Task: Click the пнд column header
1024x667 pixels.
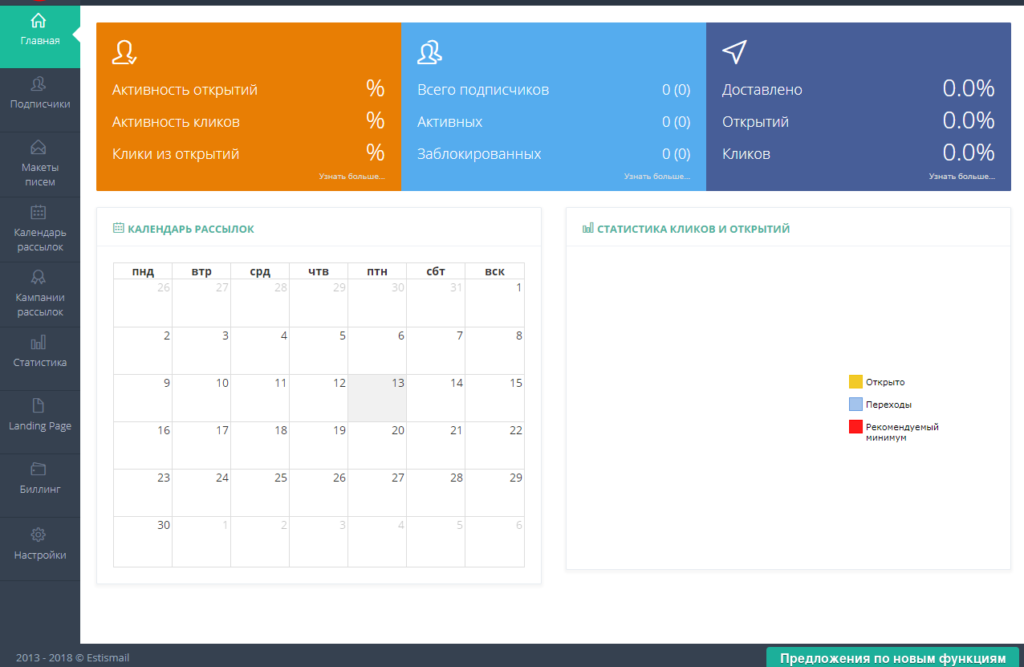Action: click(x=143, y=271)
